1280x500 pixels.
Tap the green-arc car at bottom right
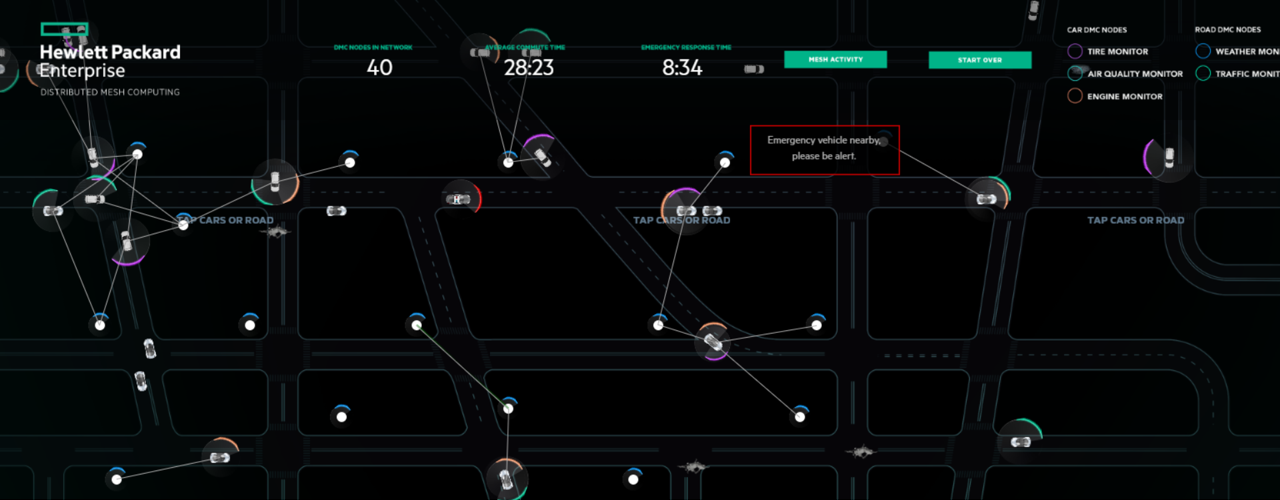tap(1020, 441)
